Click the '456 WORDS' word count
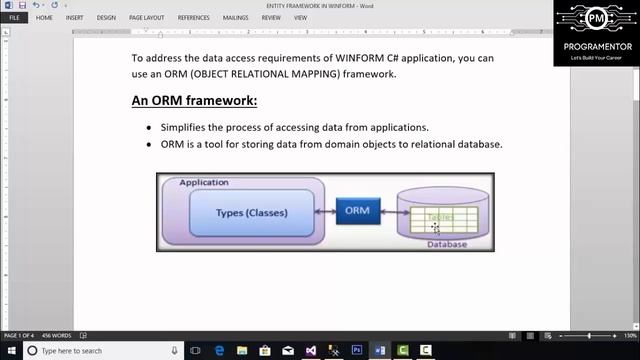This screenshot has width=640, height=360. tap(56, 336)
